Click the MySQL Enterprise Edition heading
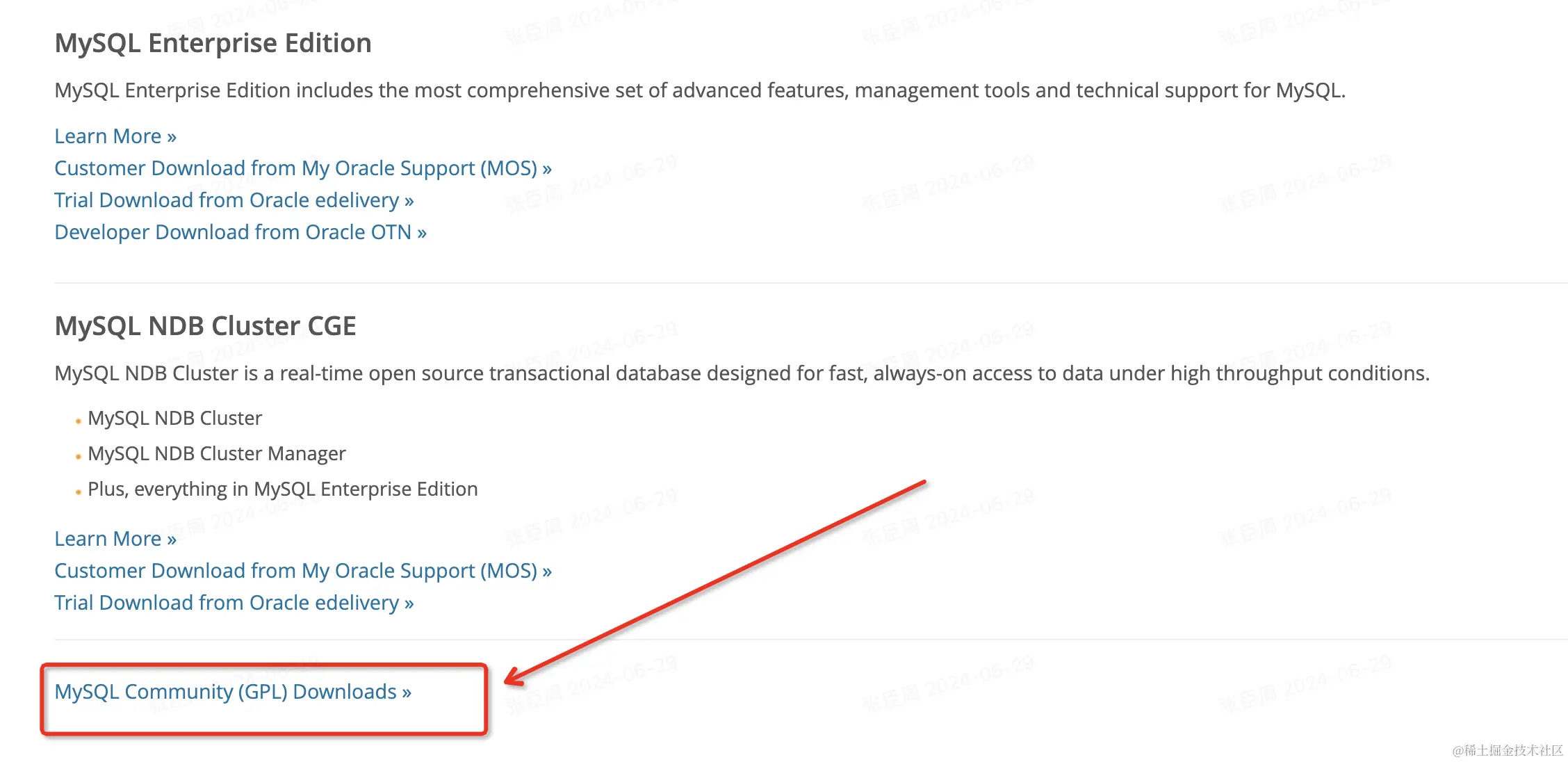This screenshot has width=1568, height=762. click(x=213, y=43)
